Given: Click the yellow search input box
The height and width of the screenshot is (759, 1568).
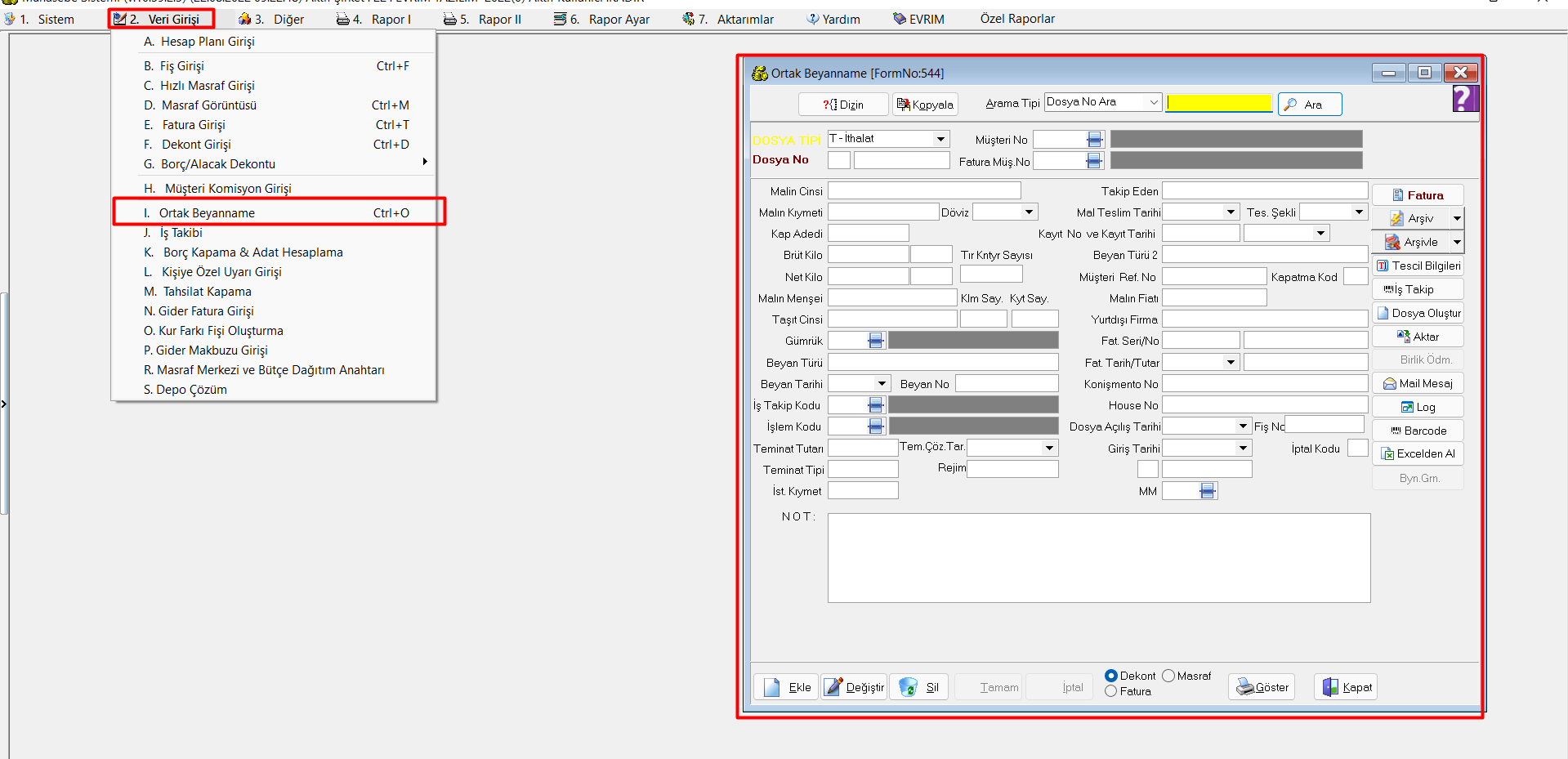Looking at the screenshot, I should [x=1218, y=103].
